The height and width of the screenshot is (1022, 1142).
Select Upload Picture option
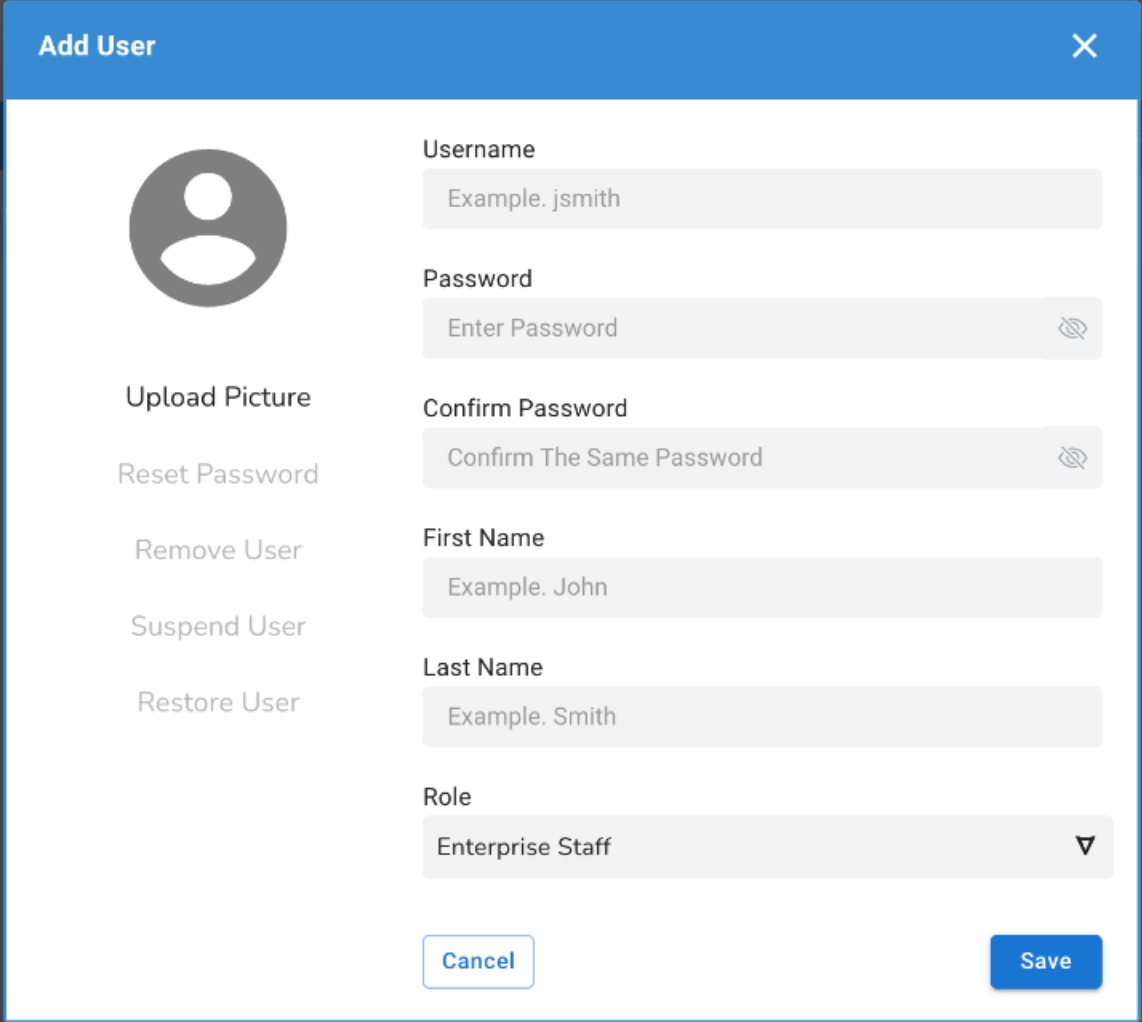(218, 397)
